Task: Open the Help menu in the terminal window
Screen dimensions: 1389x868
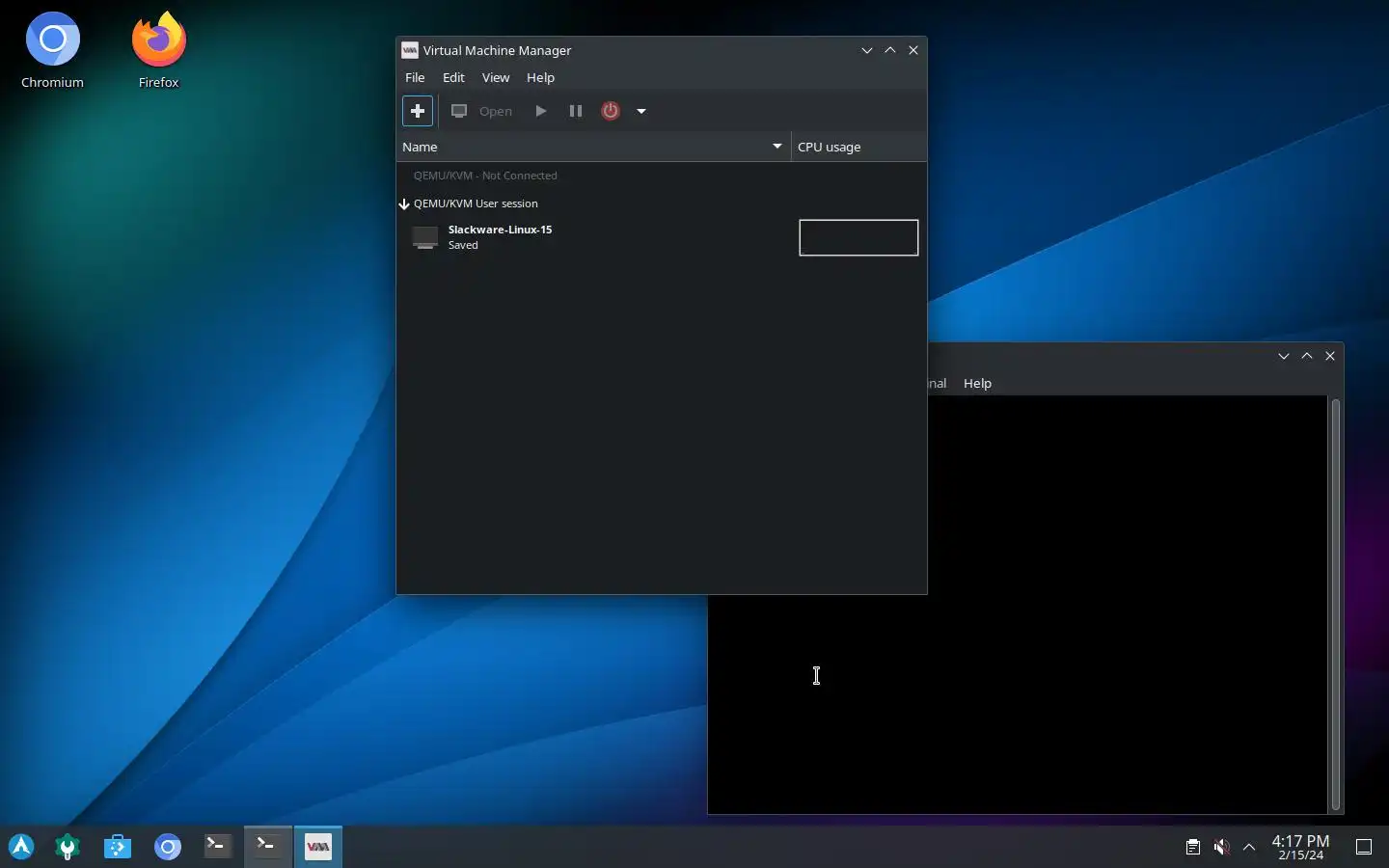Action: click(977, 383)
